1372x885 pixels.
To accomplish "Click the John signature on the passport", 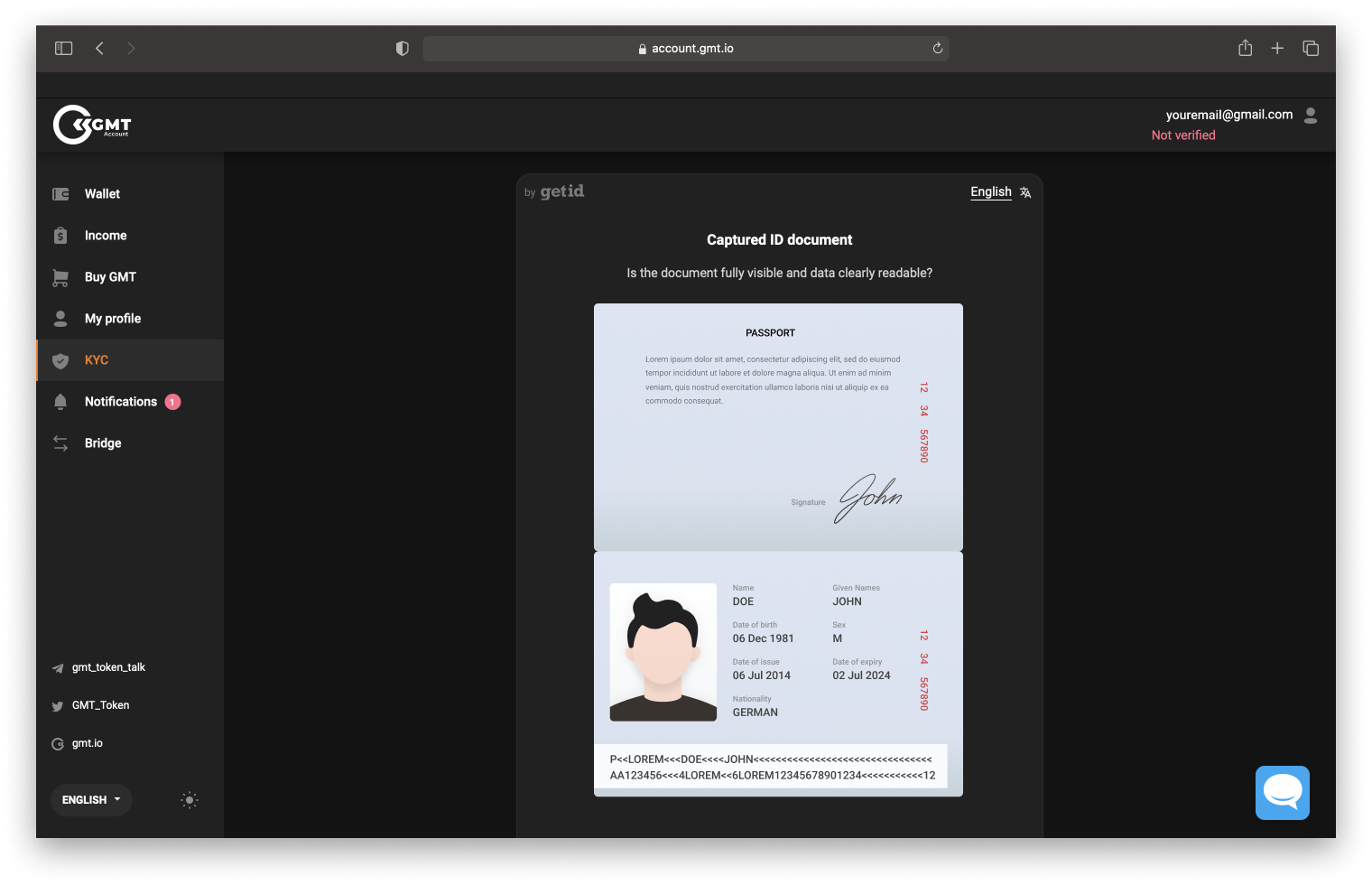I will [868, 498].
